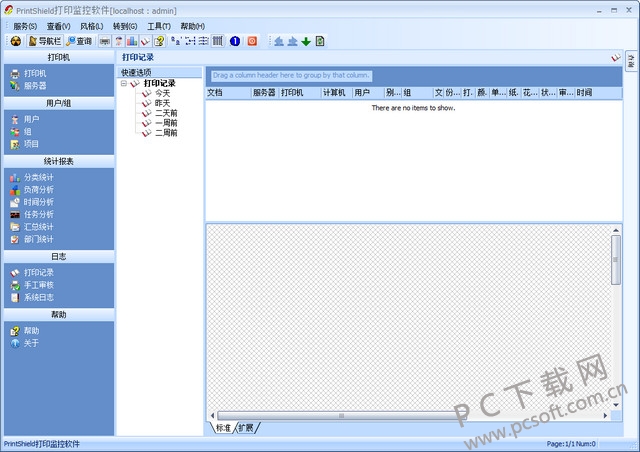Switch to the 扩展 tab

click(246, 428)
